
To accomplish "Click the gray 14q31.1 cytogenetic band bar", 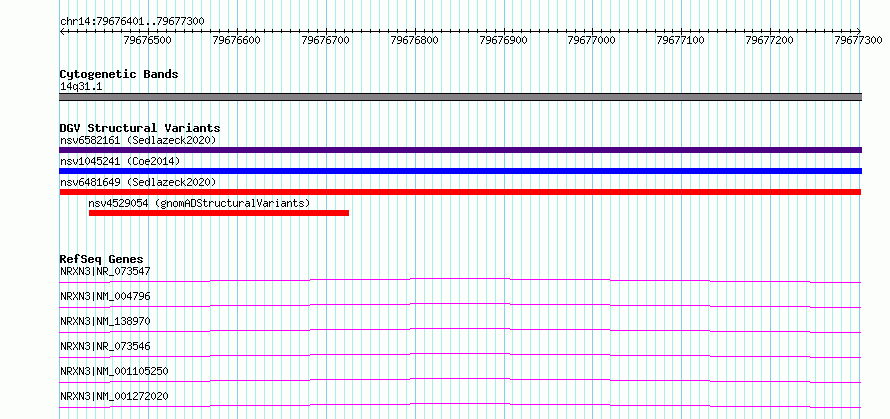I will pyautogui.click(x=460, y=97).
